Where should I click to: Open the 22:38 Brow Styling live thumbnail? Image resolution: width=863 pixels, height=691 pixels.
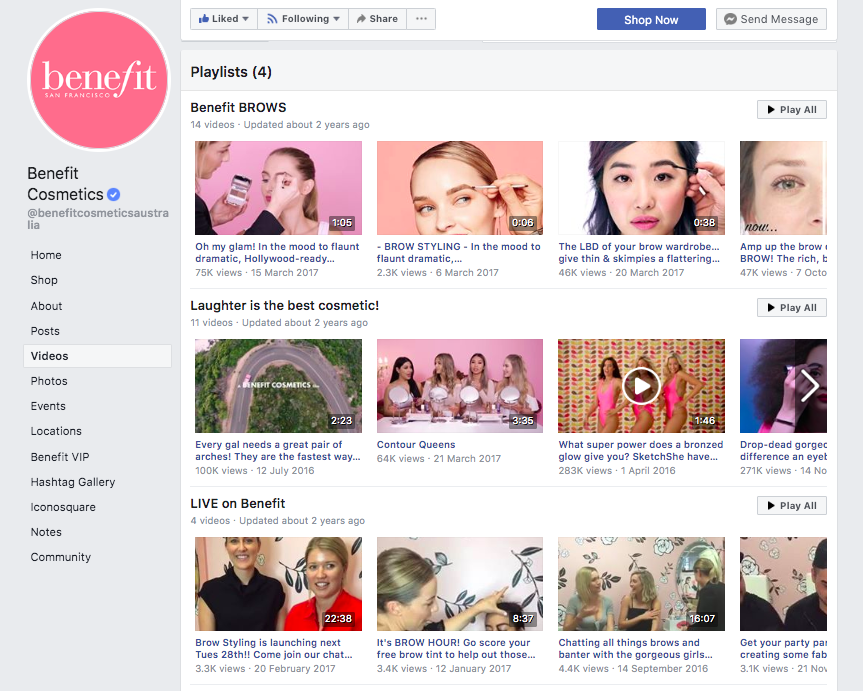click(x=278, y=584)
